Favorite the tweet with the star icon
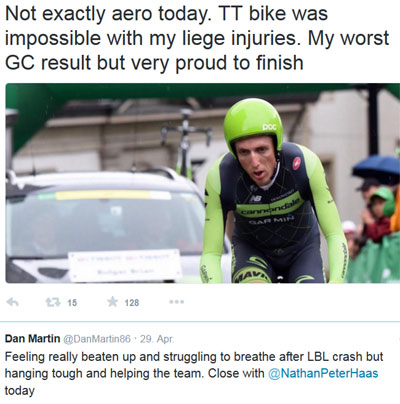The width and height of the screenshot is (400, 404). [x=113, y=302]
